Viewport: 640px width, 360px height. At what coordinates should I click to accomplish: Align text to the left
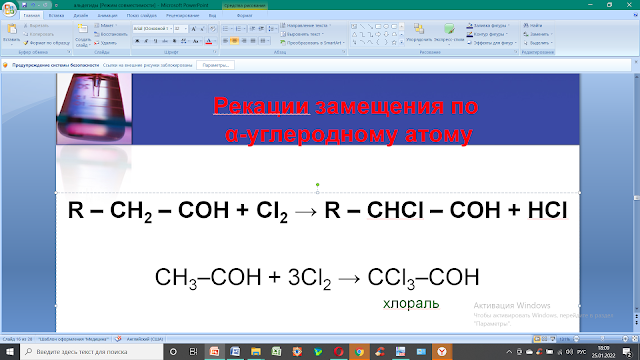[225, 41]
